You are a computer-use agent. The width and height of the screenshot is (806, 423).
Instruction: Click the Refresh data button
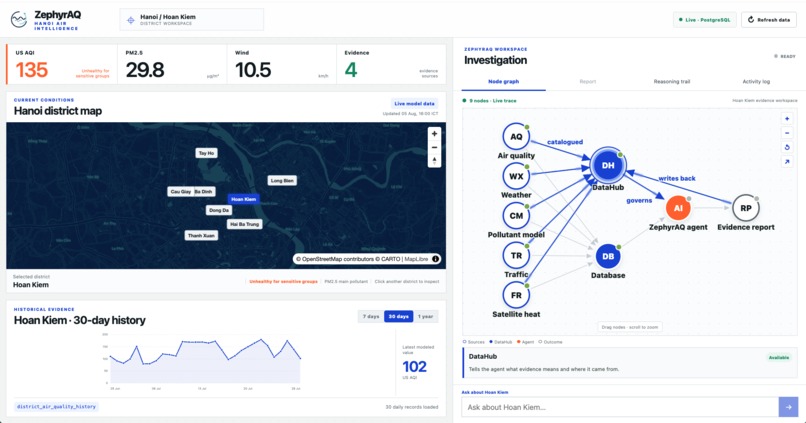pyautogui.click(x=769, y=20)
